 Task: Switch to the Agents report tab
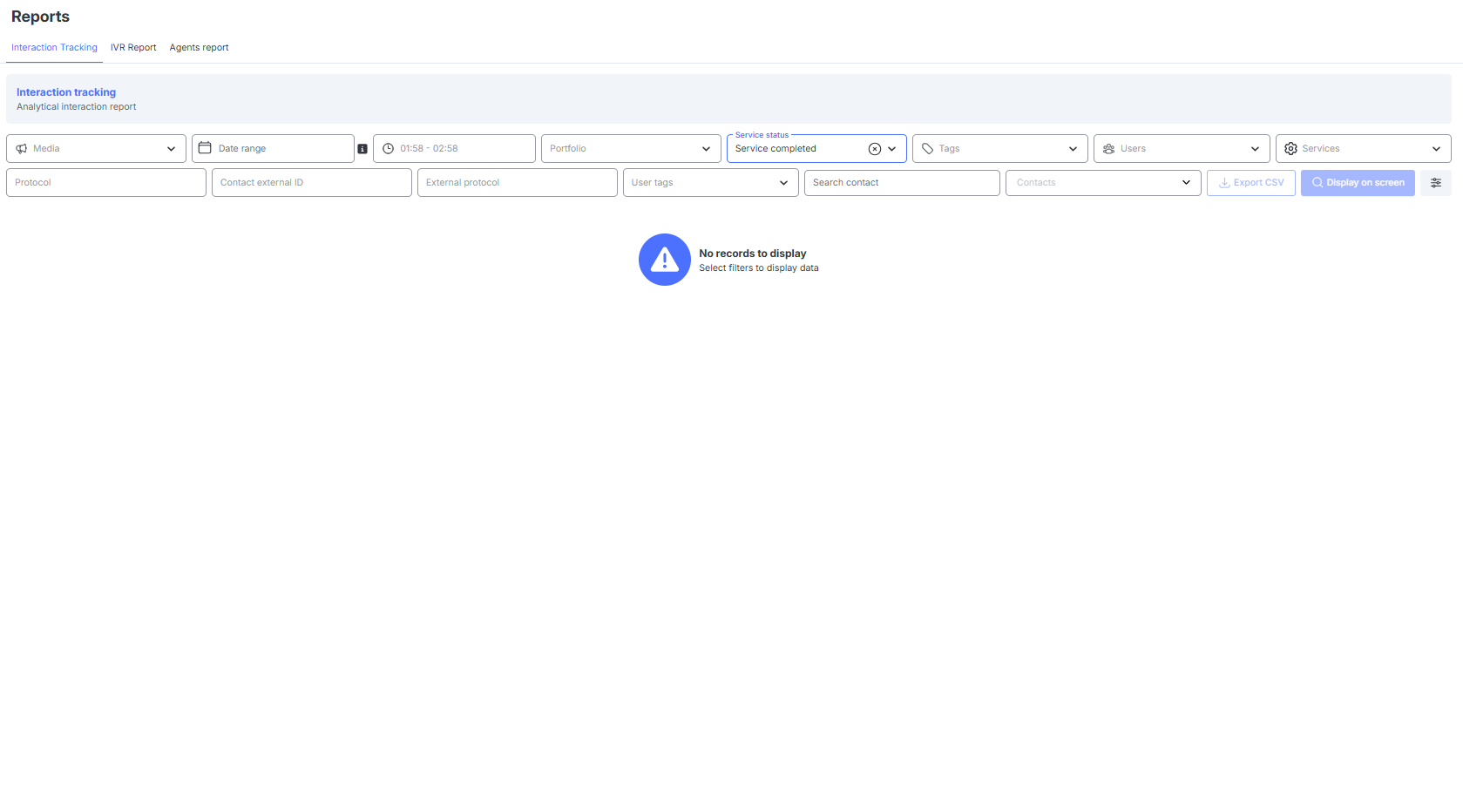click(x=200, y=48)
